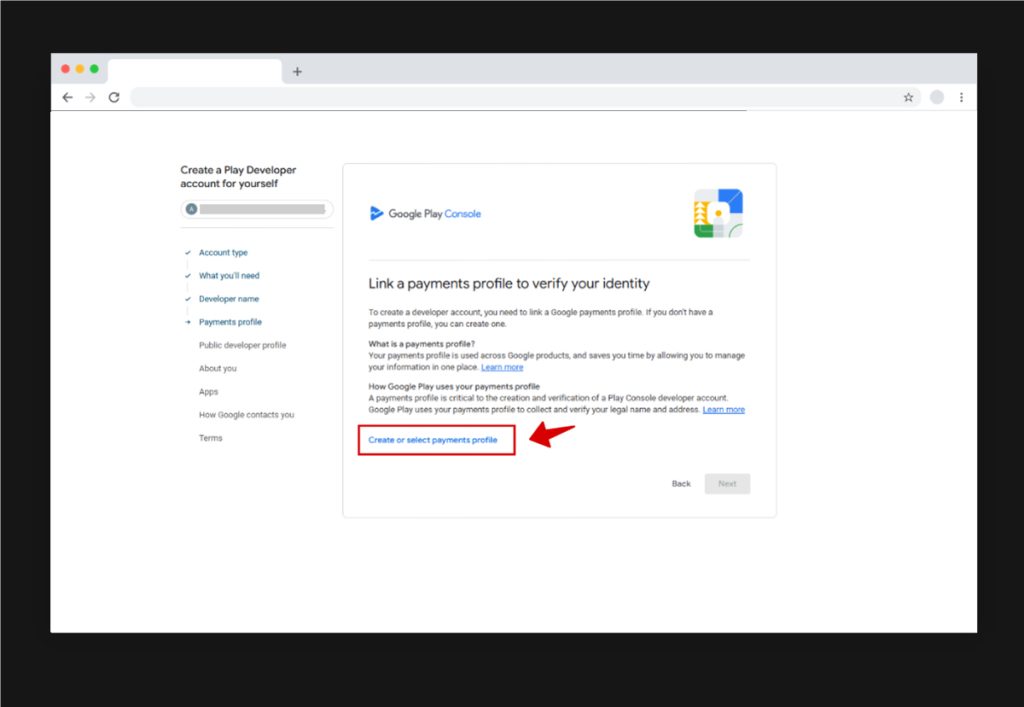Click the 'Link a payments profile' heading
This screenshot has width=1024, height=707.
coord(509,283)
